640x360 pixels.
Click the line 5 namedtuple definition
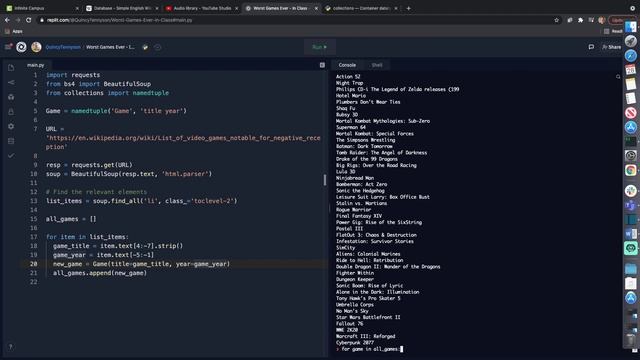click(116, 111)
